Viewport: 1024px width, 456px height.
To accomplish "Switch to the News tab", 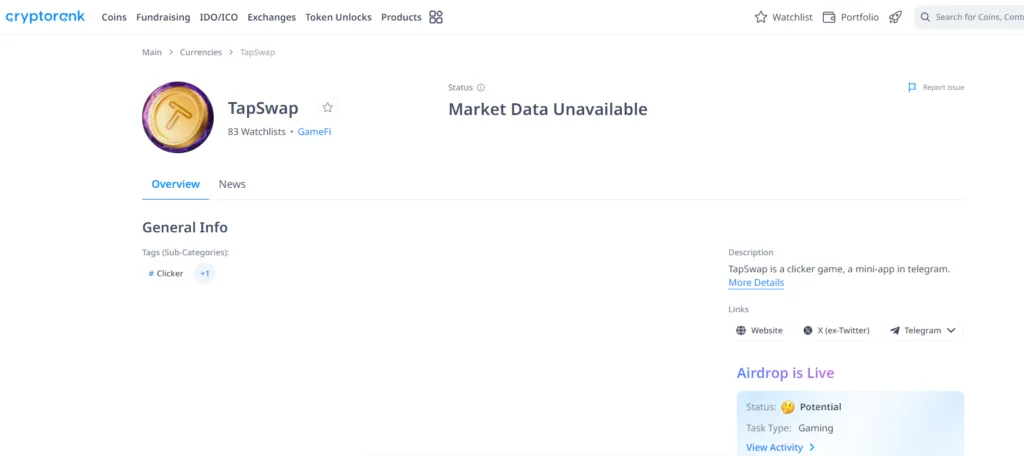I will click(x=232, y=184).
